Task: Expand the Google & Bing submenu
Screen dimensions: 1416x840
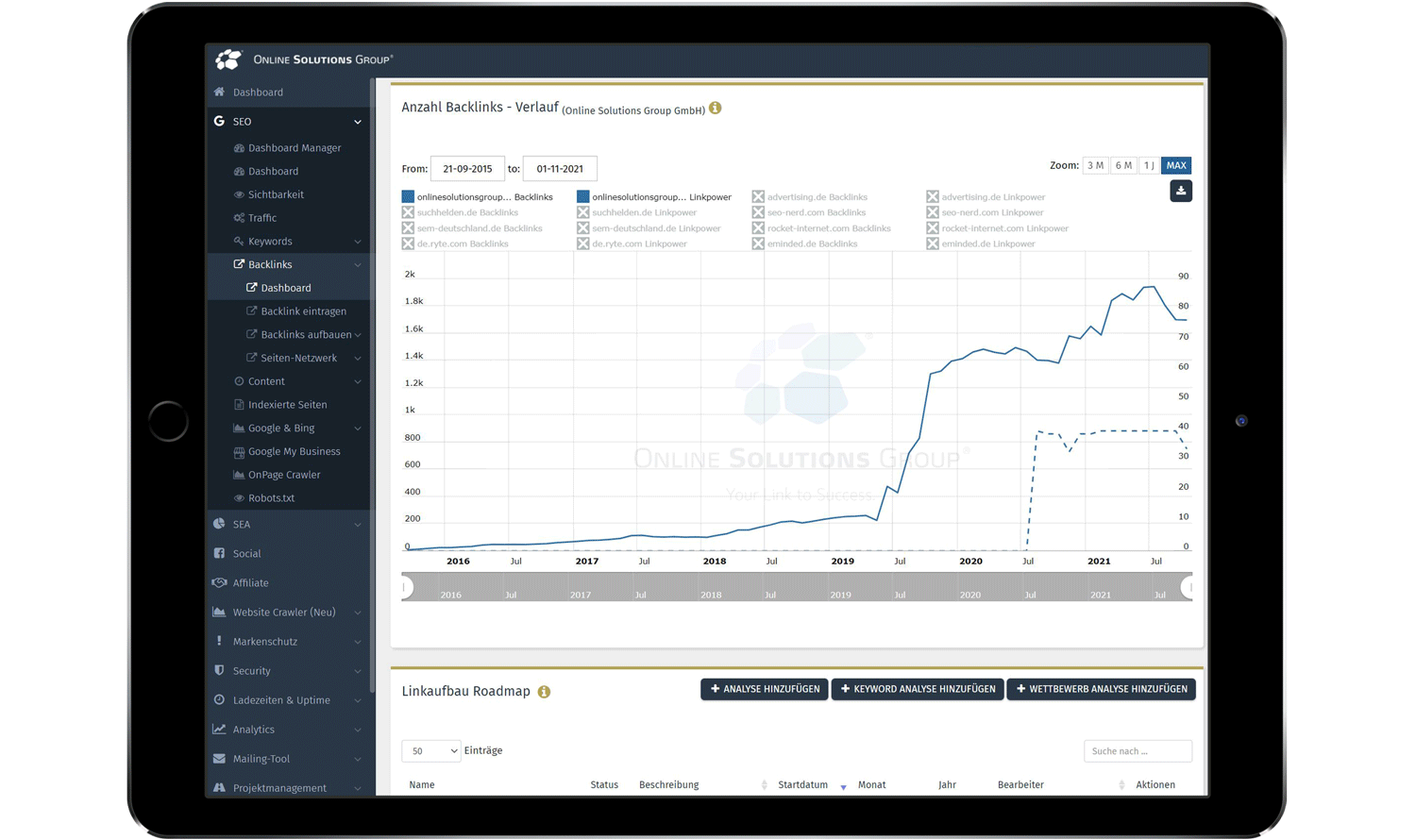Action: point(358,428)
